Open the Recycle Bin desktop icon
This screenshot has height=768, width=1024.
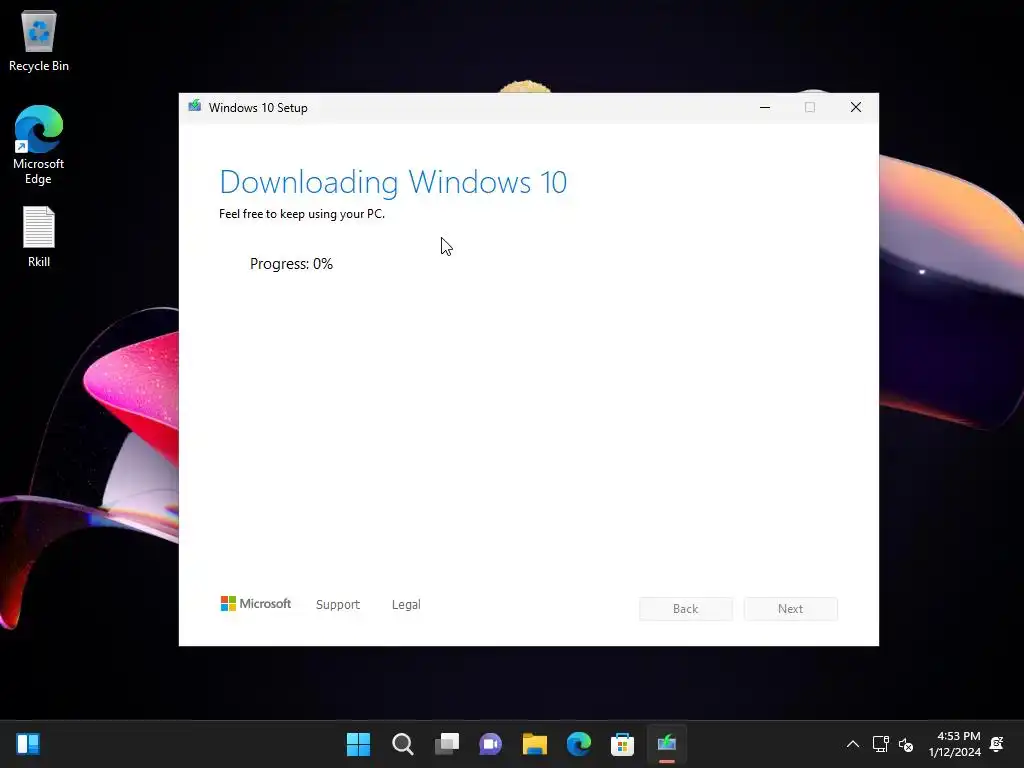tap(39, 40)
